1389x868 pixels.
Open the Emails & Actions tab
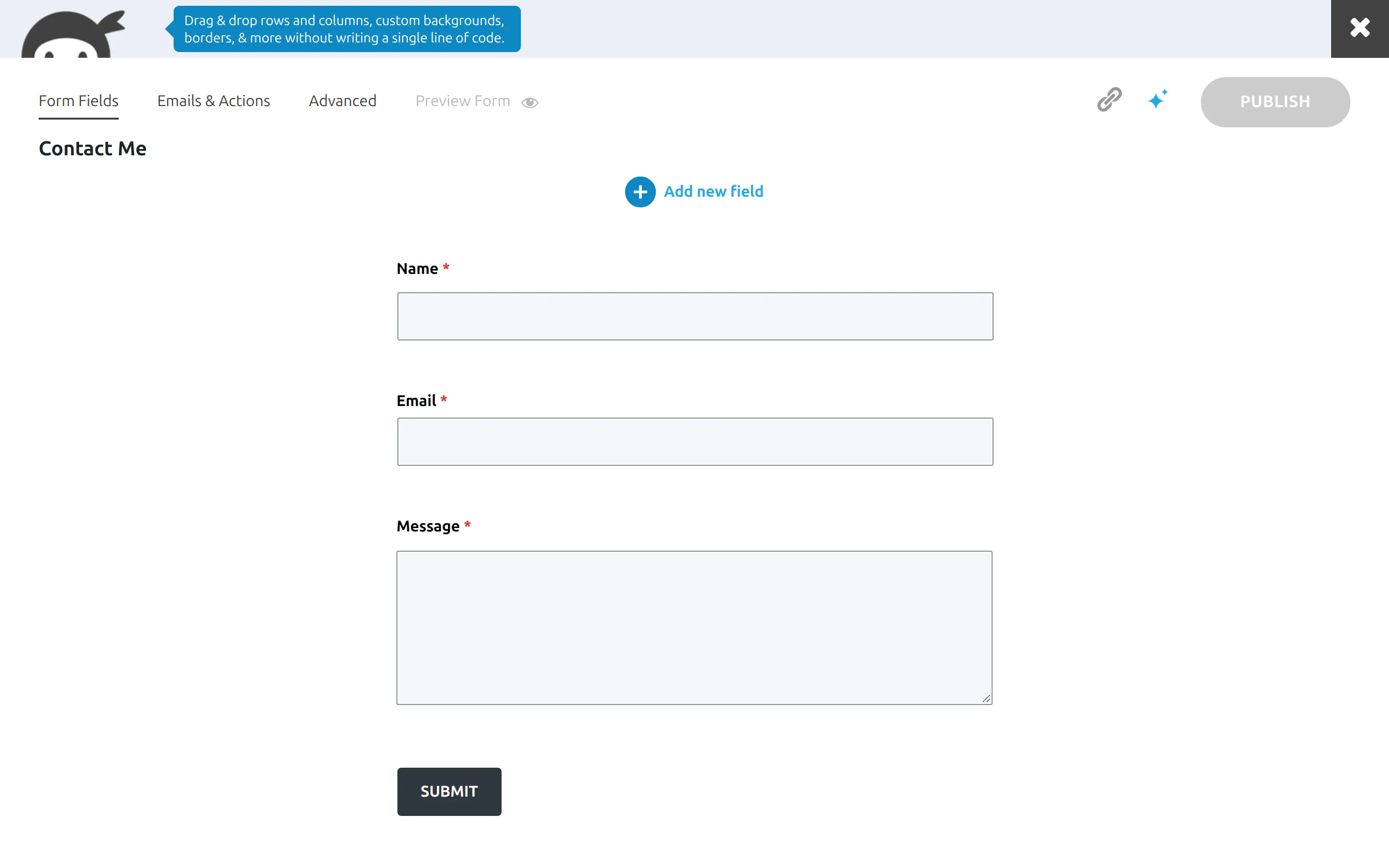pyautogui.click(x=214, y=101)
